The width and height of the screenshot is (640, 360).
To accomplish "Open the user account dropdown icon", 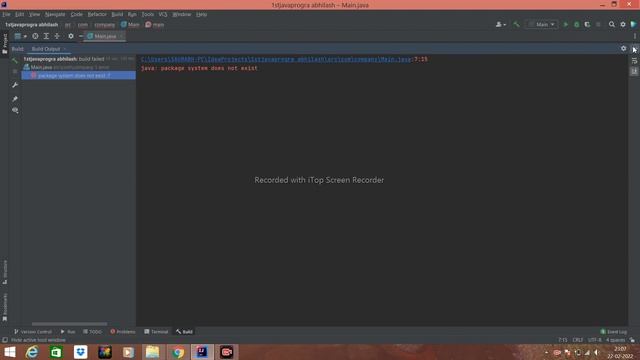I will coord(501,24).
